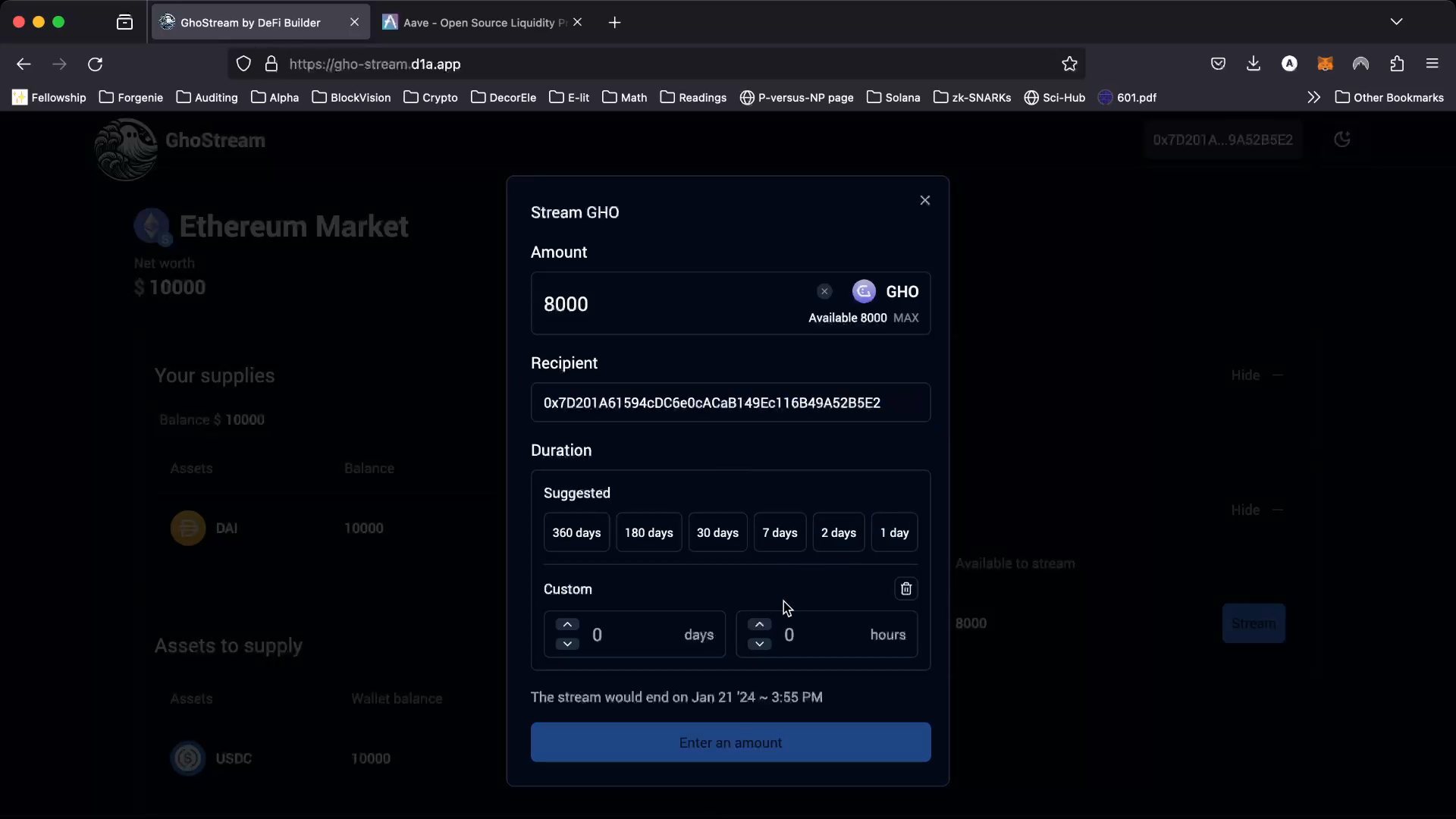1456x819 pixels.
Task: Open the Firefox application menu
Action: pos(1432,64)
